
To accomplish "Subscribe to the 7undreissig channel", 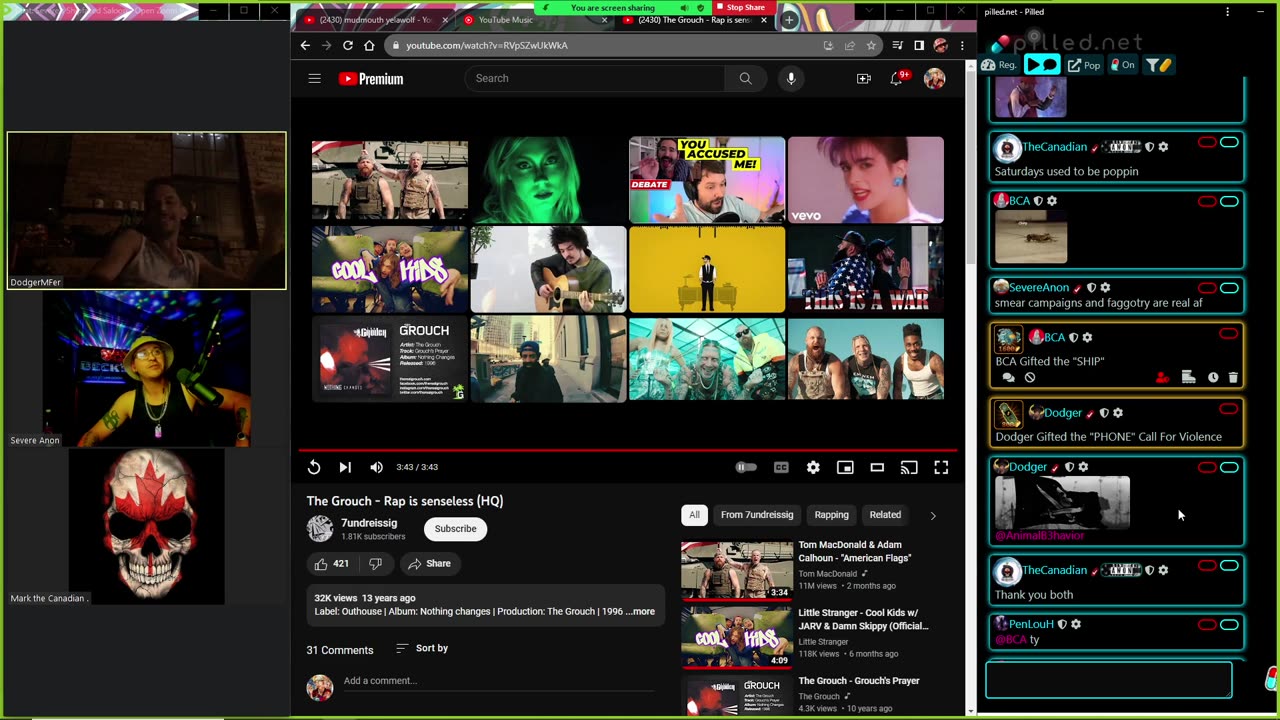I will [455, 529].
